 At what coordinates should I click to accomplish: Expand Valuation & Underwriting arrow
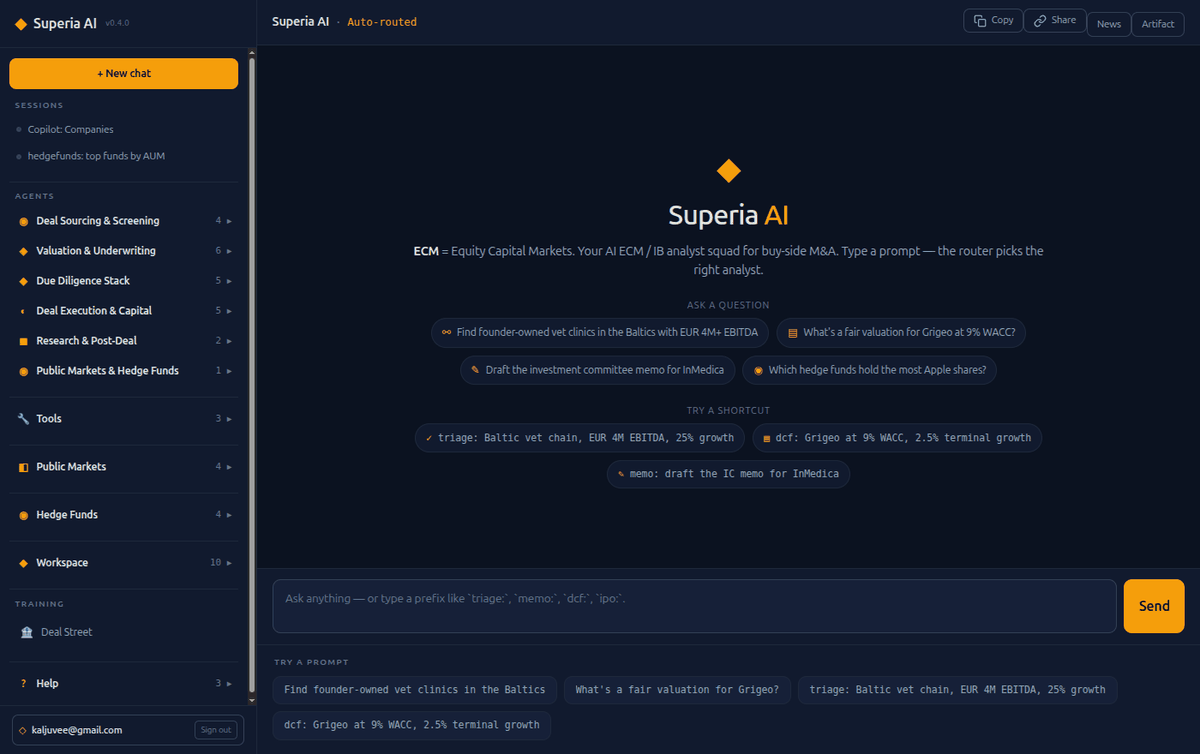click(x=229, y=251)
